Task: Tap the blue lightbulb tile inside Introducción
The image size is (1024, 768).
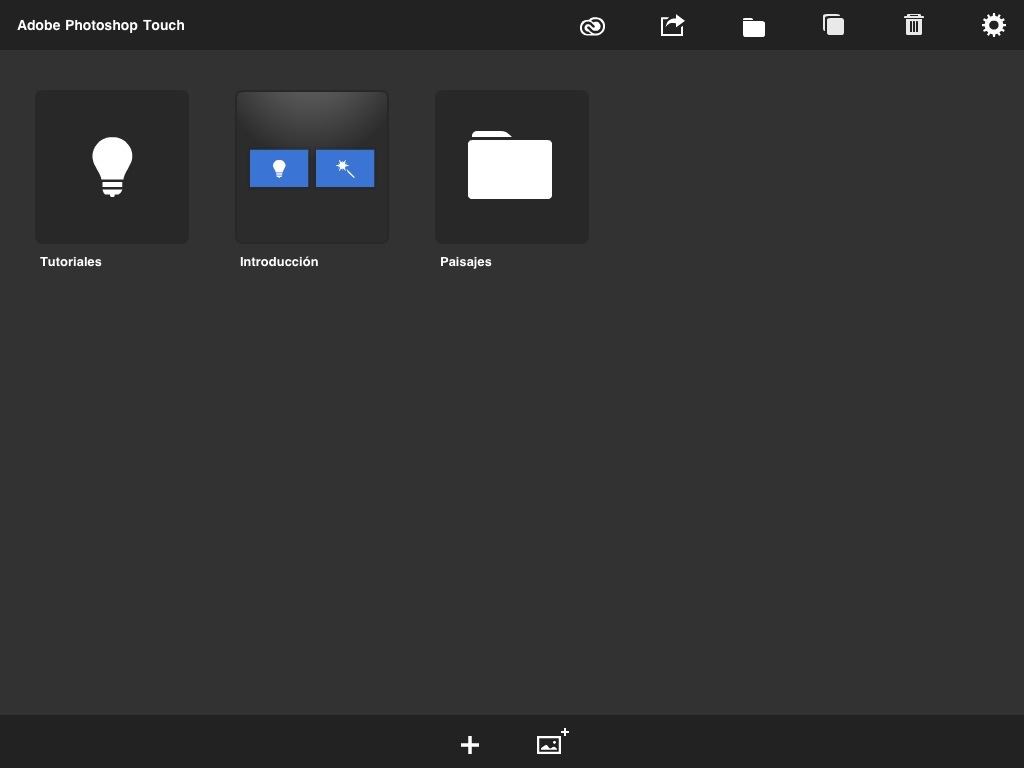Action: tap(279, 169)
